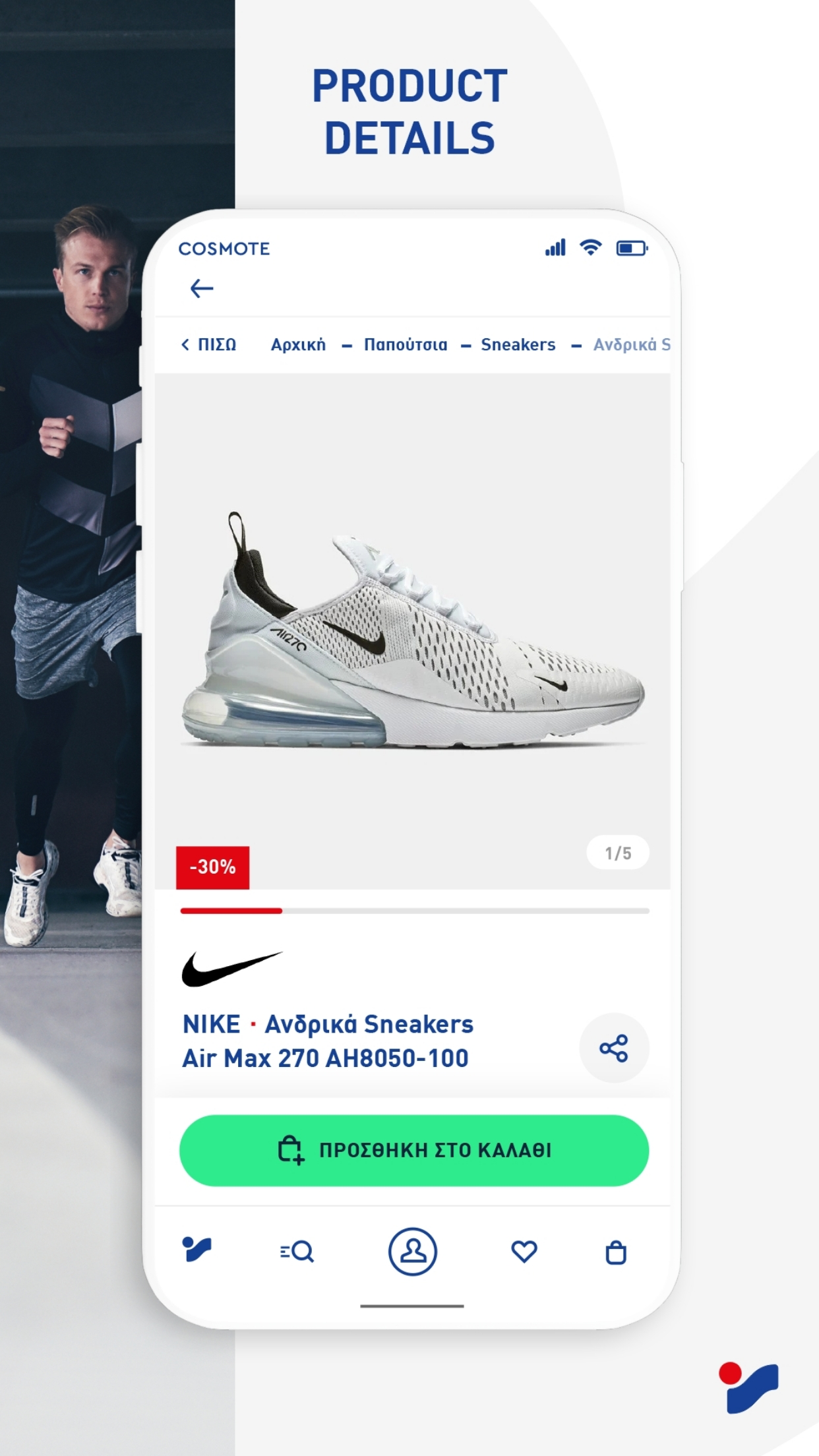Click the Nike swoosh brand logo

point(231,969)
